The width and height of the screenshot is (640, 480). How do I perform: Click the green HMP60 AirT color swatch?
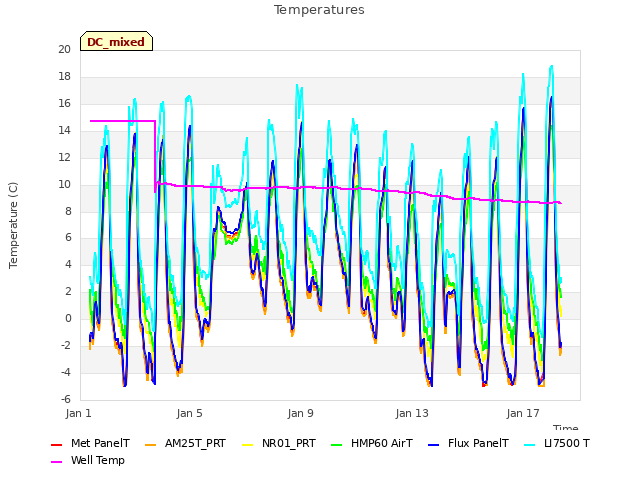[x=336, y=444]
